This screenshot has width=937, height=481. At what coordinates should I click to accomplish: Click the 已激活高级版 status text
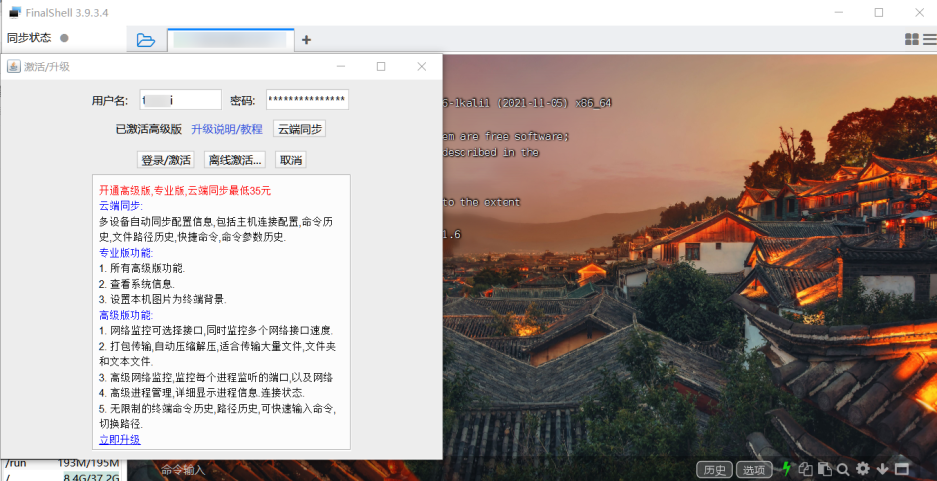pos(149,129)
